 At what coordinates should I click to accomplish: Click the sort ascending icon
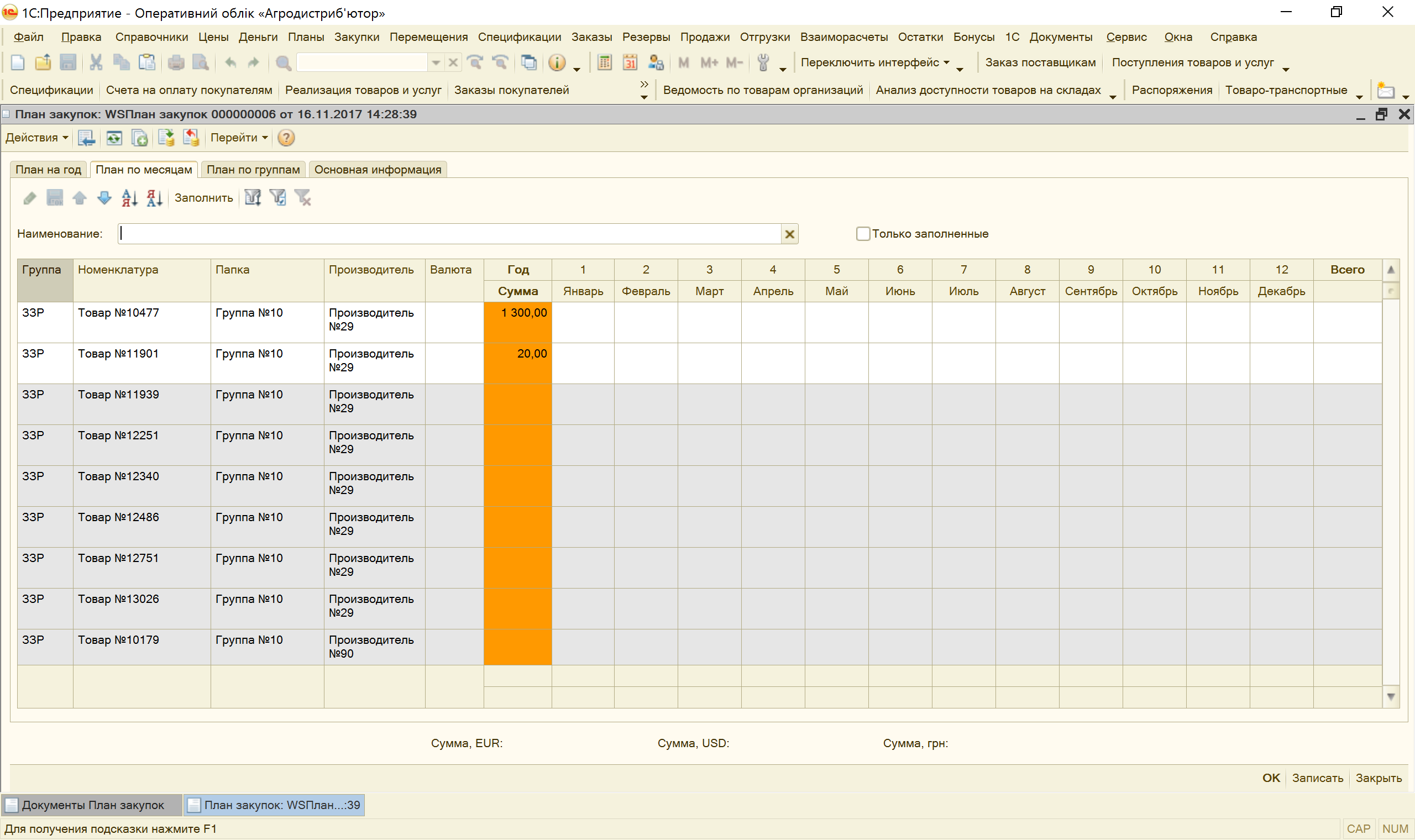[x=129, y=198]
